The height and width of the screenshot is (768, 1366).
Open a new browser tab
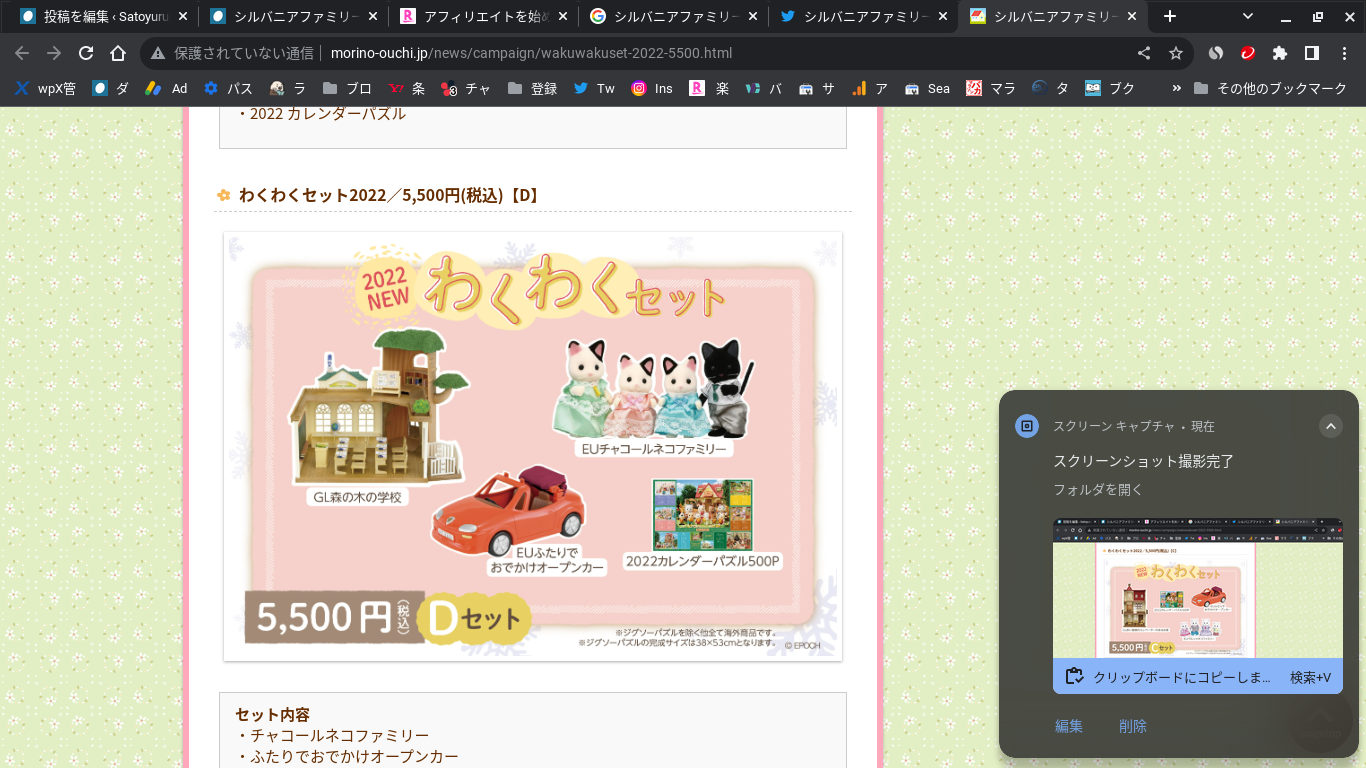pos(1170,16)
